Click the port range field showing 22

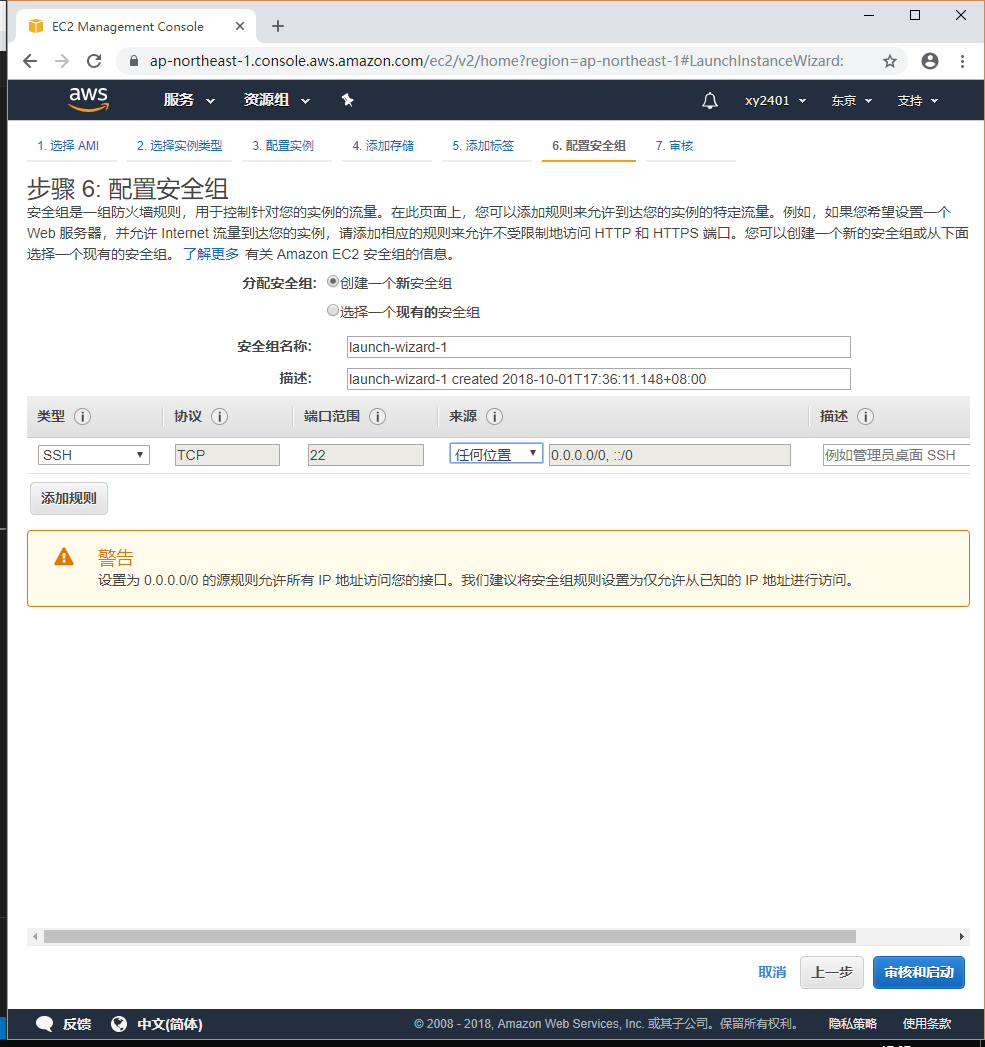click(x=366, y=455)
